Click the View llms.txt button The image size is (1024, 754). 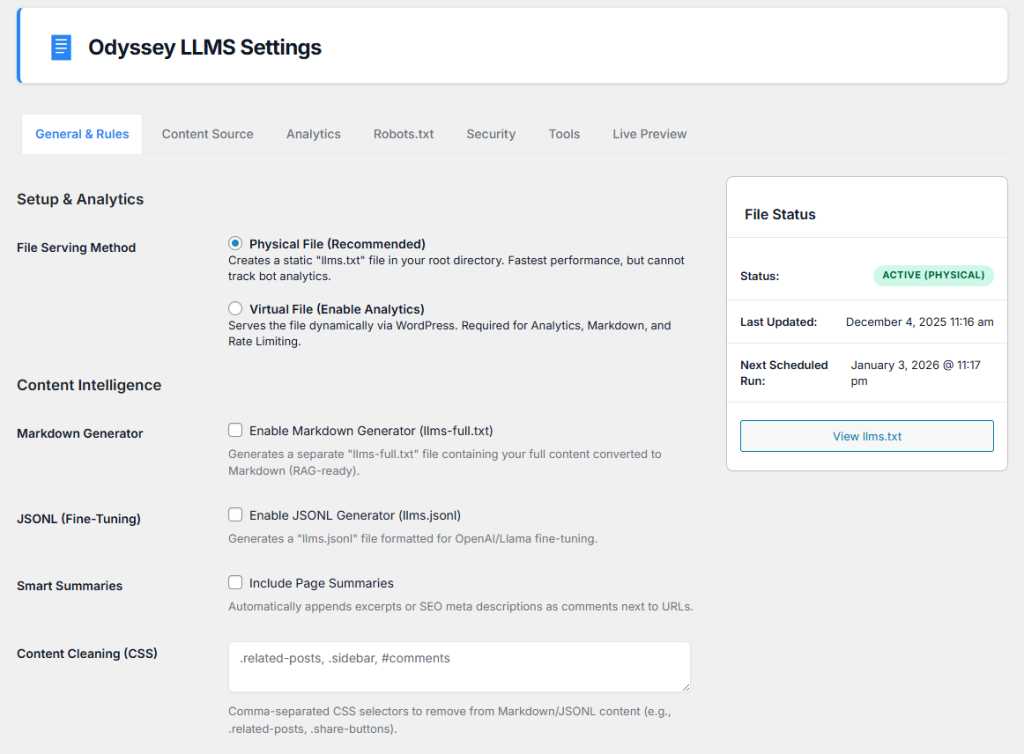tap(866, 436)
